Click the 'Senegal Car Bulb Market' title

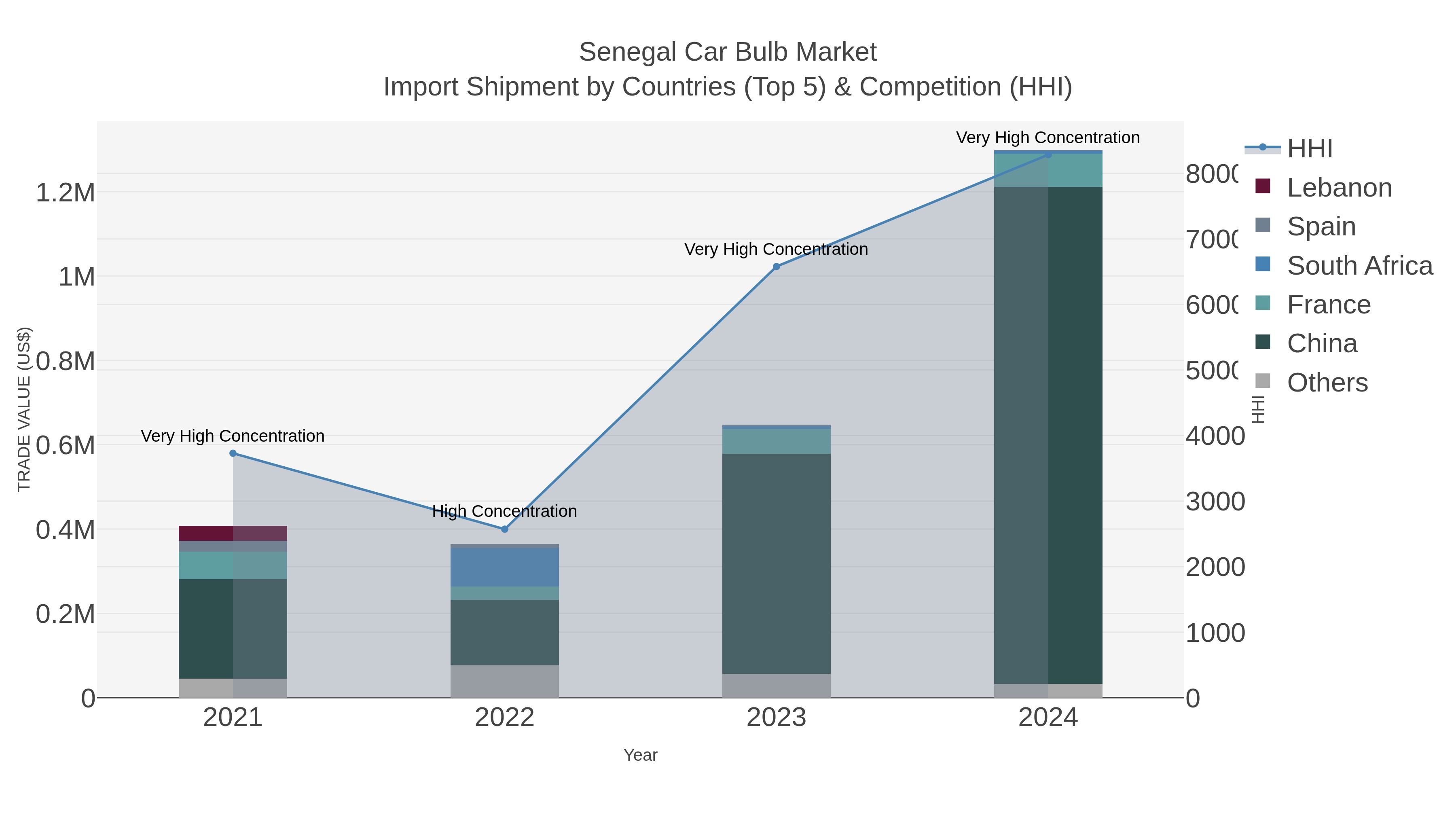click(728, 52)
